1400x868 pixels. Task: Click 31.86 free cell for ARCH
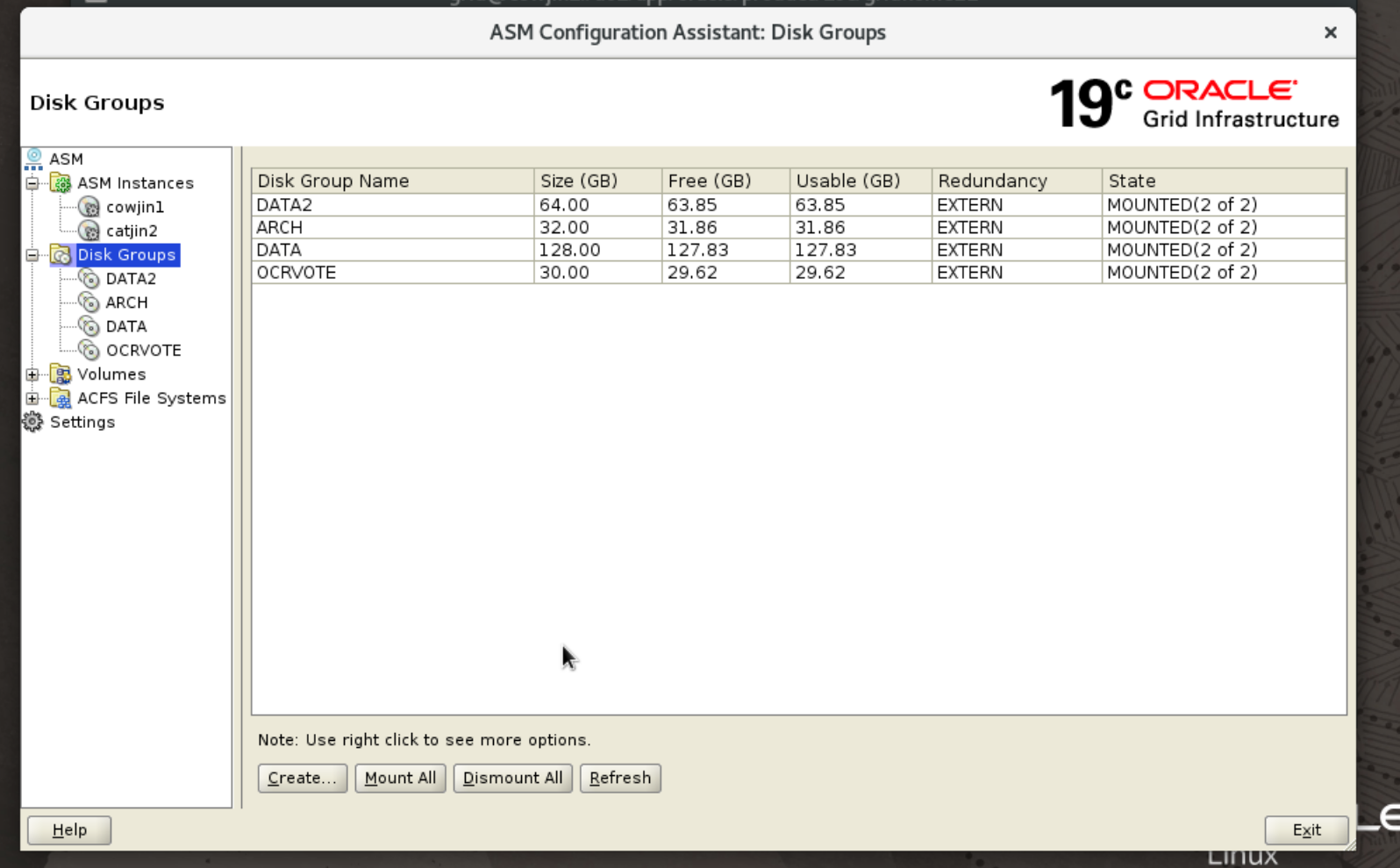[725, 227]
